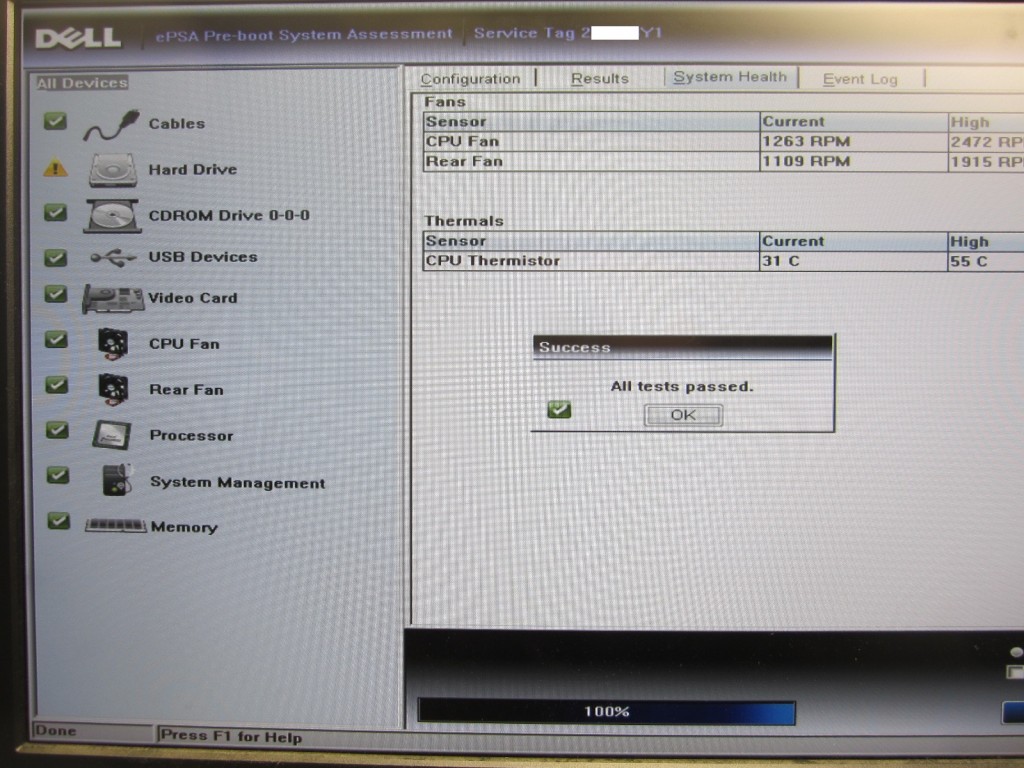Select the Cables device label
1024x768 pixels.
pyautogui.click(x=177, y=123)
